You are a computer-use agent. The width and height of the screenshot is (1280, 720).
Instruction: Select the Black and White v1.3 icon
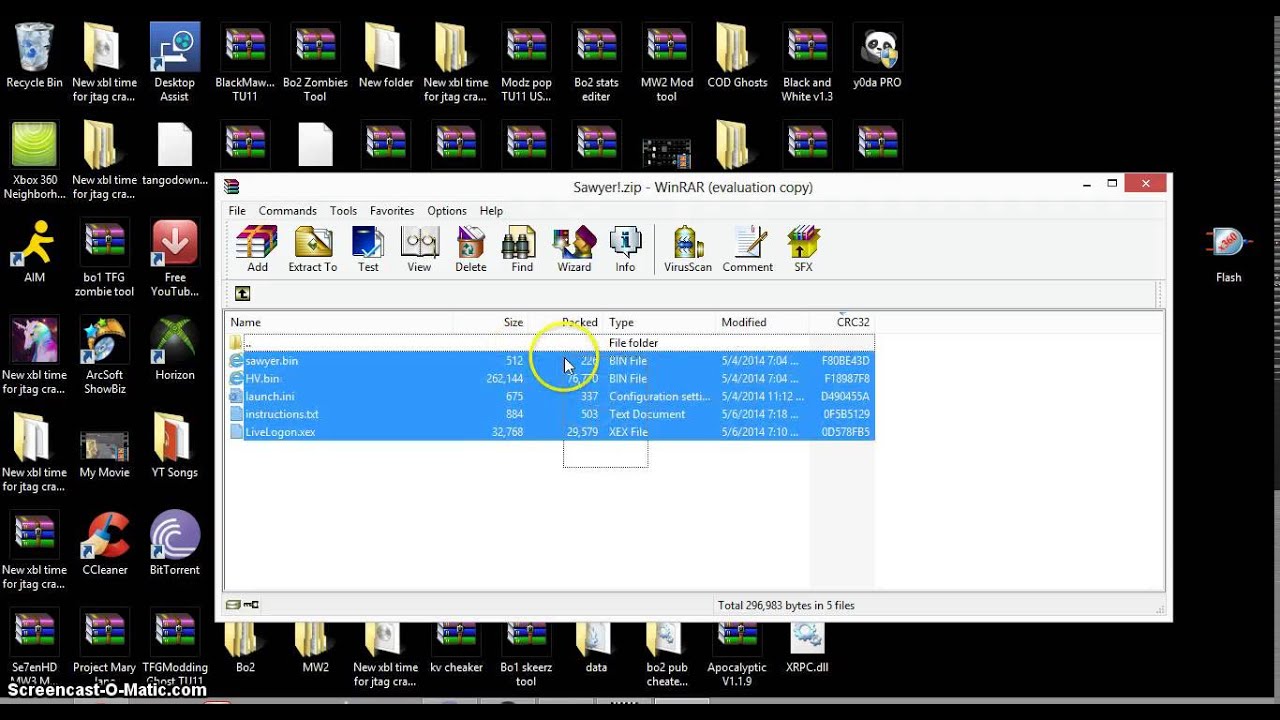807,62
